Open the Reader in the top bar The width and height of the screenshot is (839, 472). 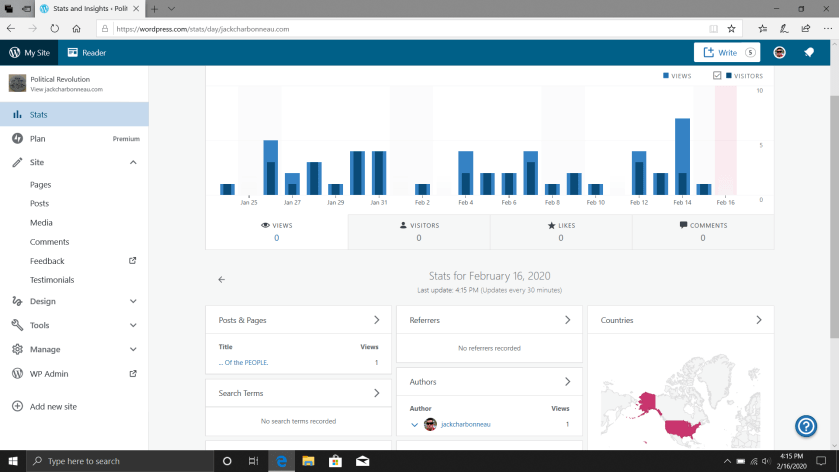pos(86,52)
